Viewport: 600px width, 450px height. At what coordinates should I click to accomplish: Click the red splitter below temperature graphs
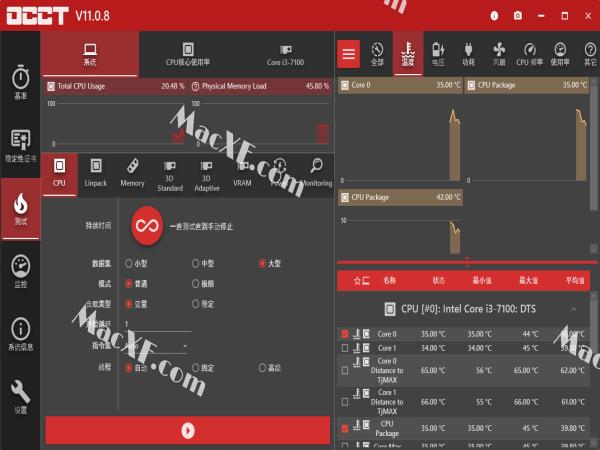pos(467,262)
